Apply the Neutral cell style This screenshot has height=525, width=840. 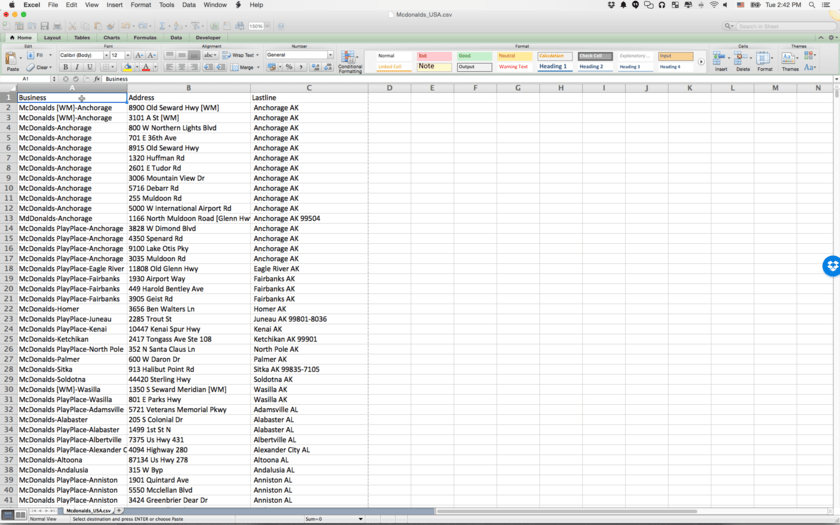pos(514,56)
